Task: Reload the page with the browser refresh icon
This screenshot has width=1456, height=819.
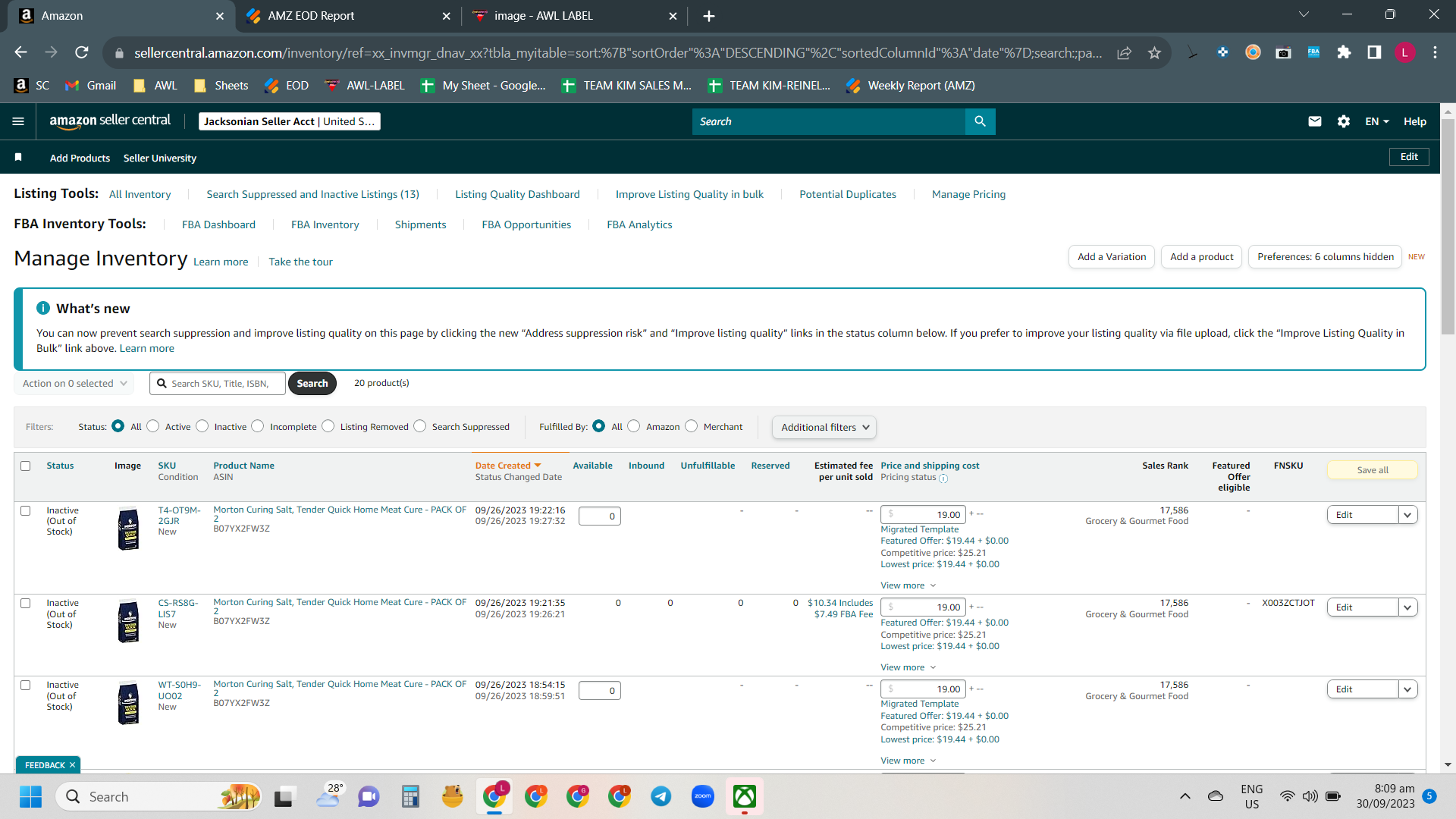Action: [82, 52]
